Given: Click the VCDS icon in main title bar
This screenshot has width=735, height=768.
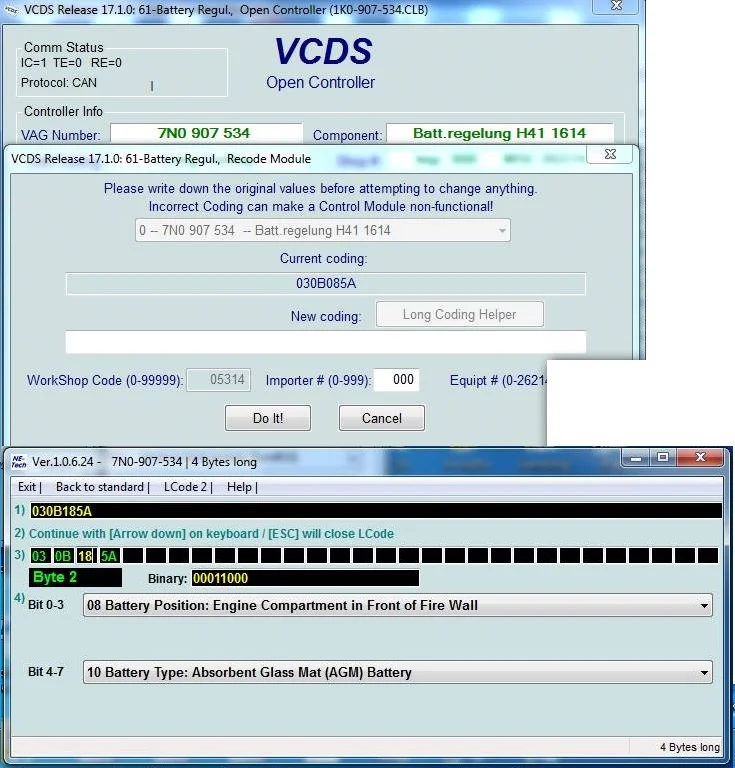Looking at the screenshot, I should (x=11, y=10).
